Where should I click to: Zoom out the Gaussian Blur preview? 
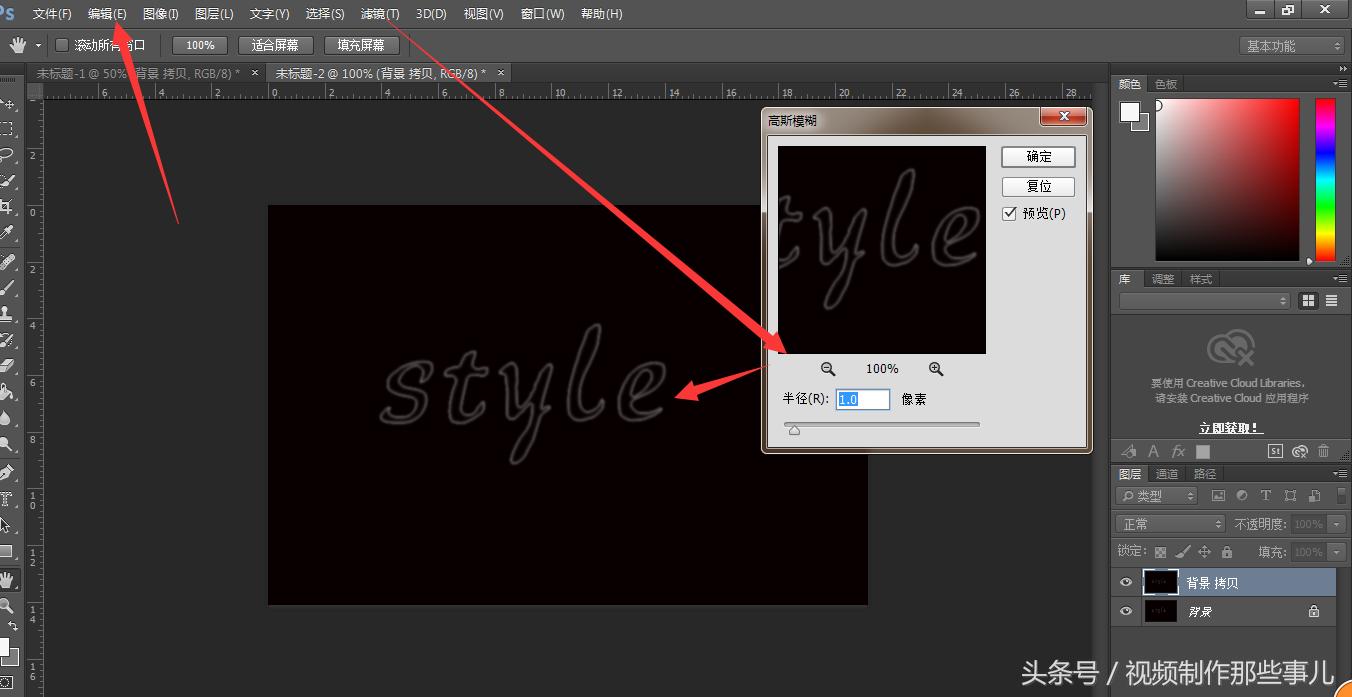click(x=828, y=369)
